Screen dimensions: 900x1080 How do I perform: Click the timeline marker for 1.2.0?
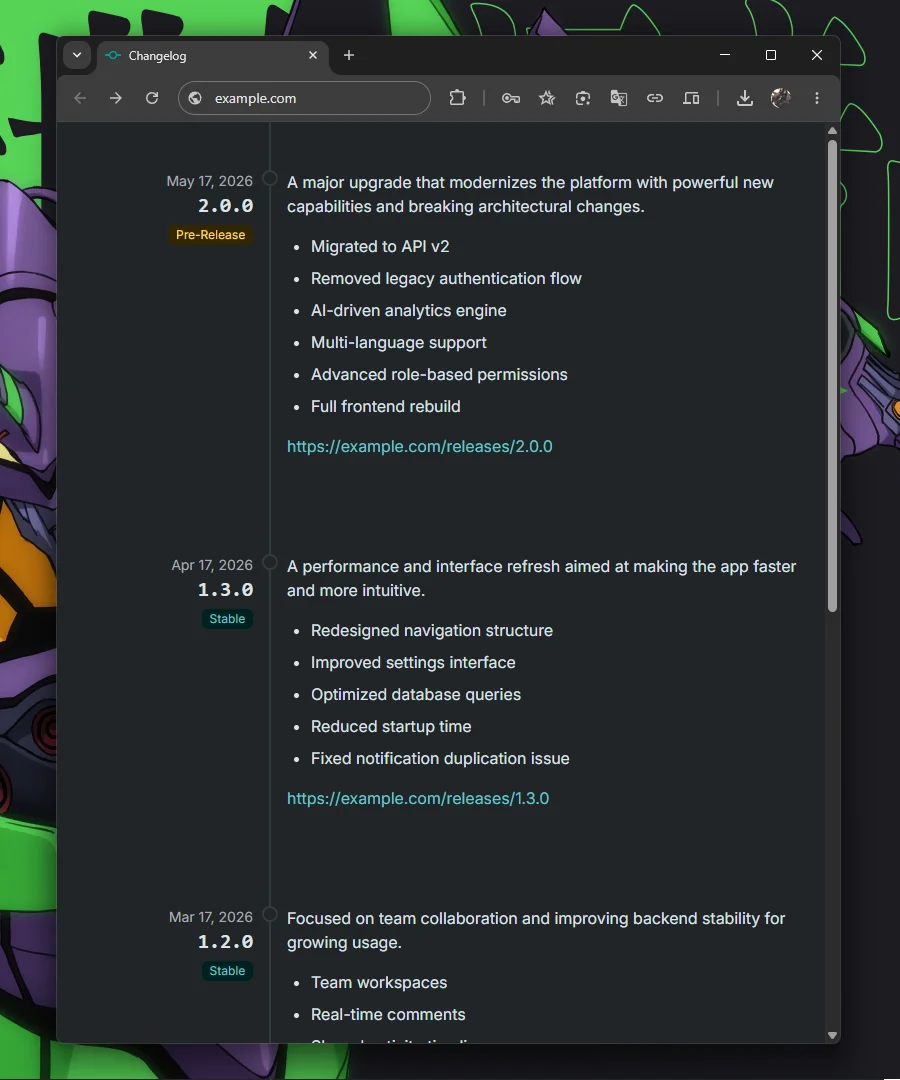pyautogui.click(x=270, y=914)
